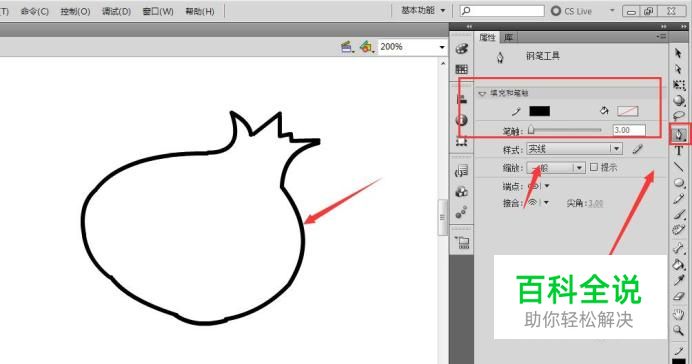
Task: Click the 笔触 stroke width slider
Action: coord(564,130)
